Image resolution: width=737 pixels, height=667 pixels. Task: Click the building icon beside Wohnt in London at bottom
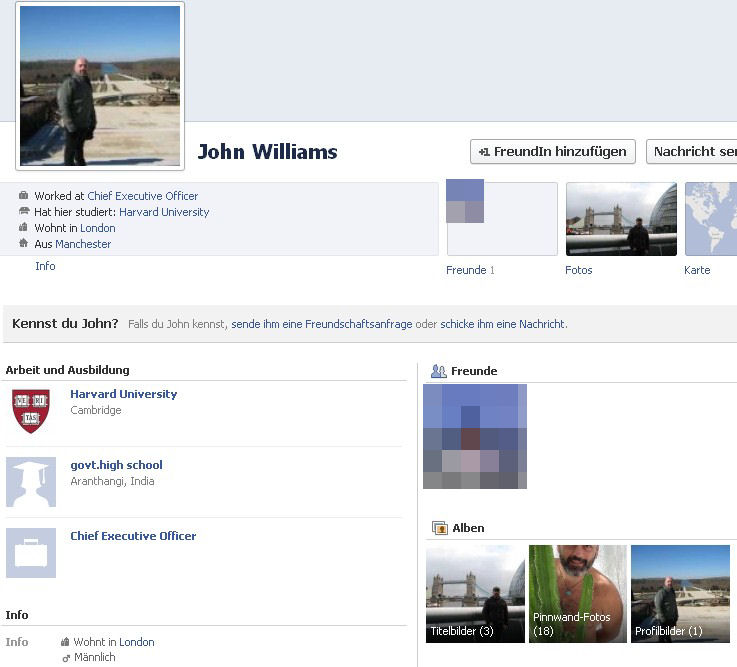tap(65, 641)
